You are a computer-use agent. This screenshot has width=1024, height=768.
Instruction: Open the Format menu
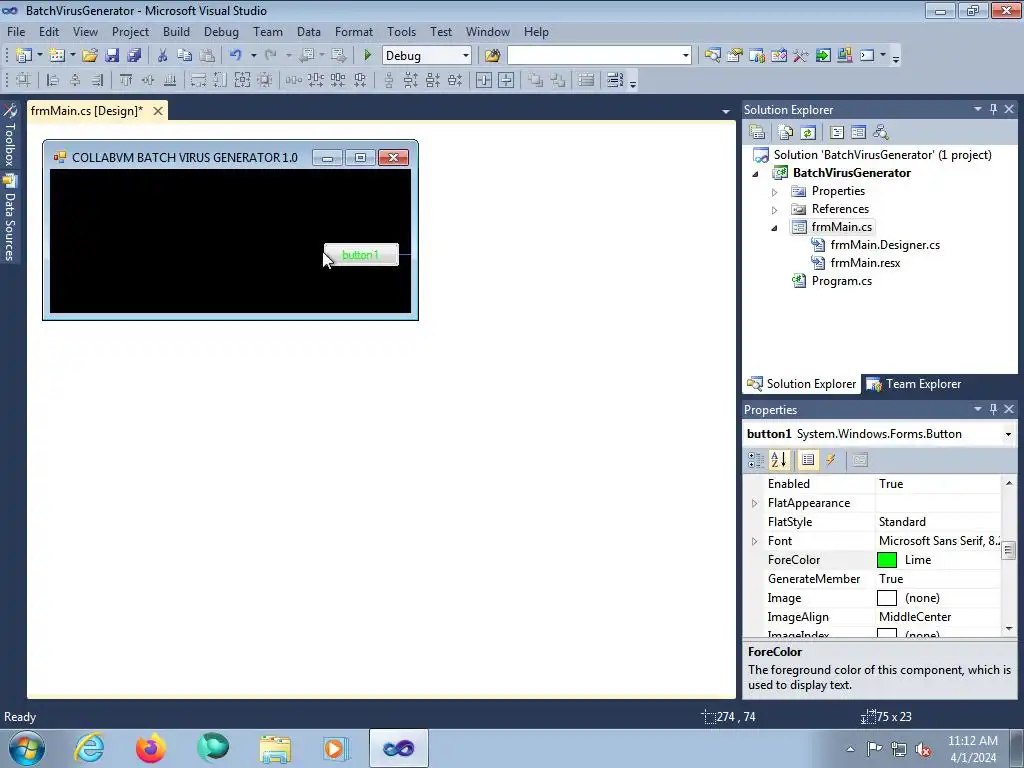pos(353,31)
